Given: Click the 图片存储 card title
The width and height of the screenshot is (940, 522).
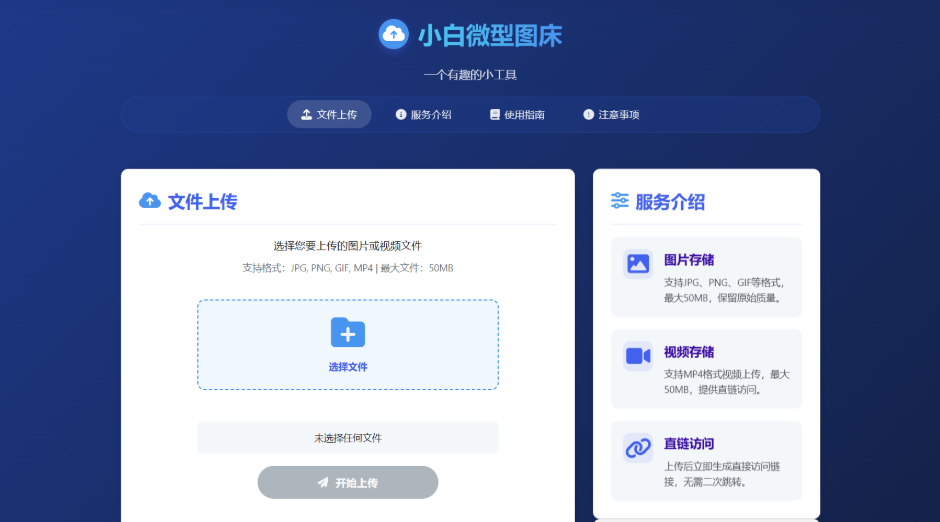Looking at the screenshot, I should coord(689,260).
